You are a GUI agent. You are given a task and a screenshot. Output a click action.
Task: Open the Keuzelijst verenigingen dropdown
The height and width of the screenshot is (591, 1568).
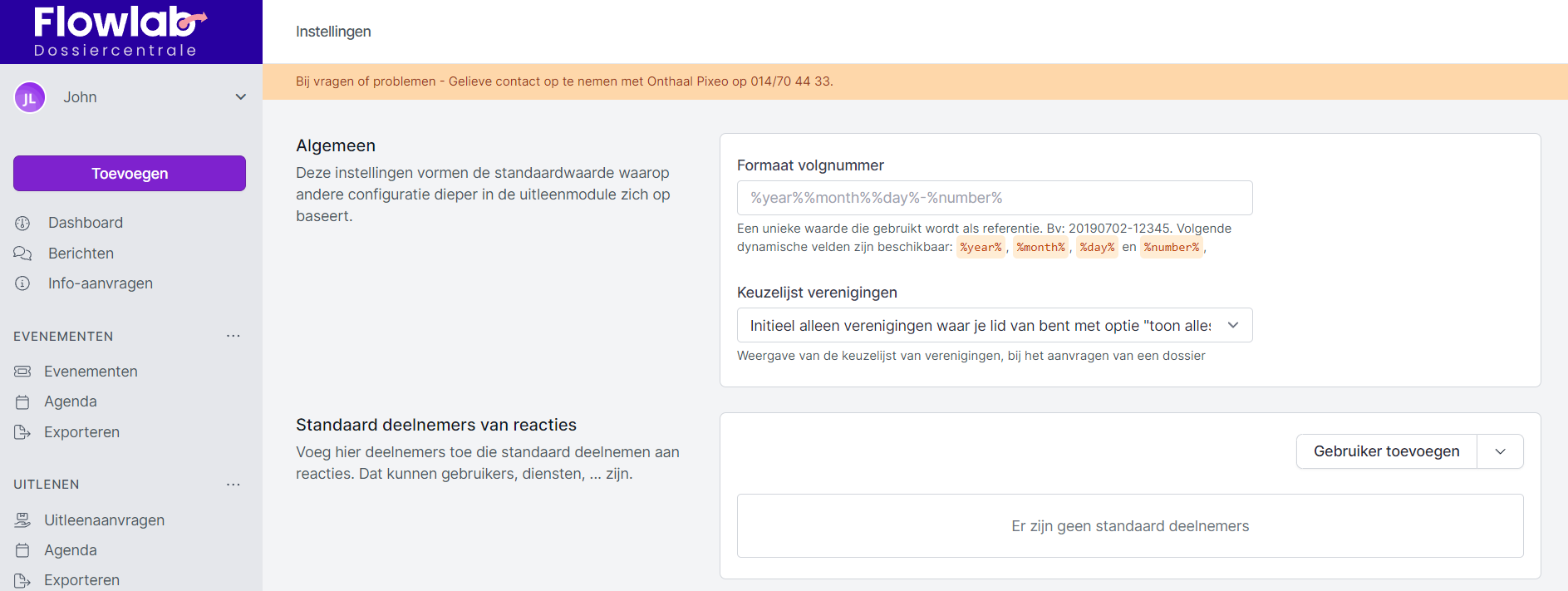(994, 326)
